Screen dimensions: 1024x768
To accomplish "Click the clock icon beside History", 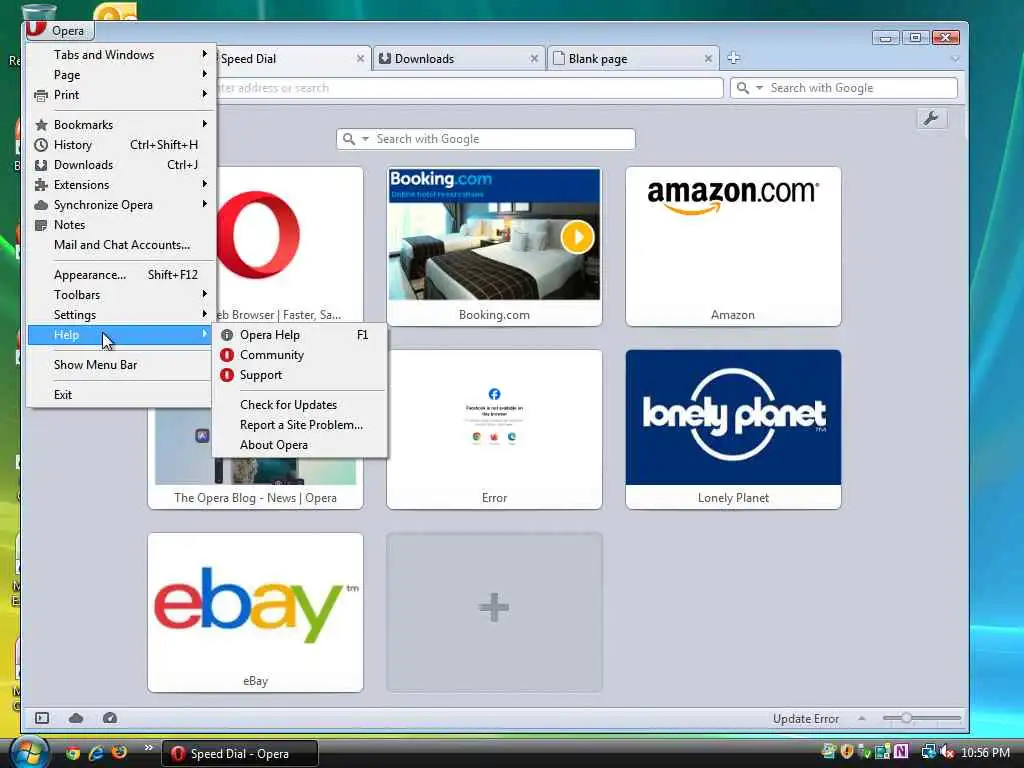I will pos(41,145).
